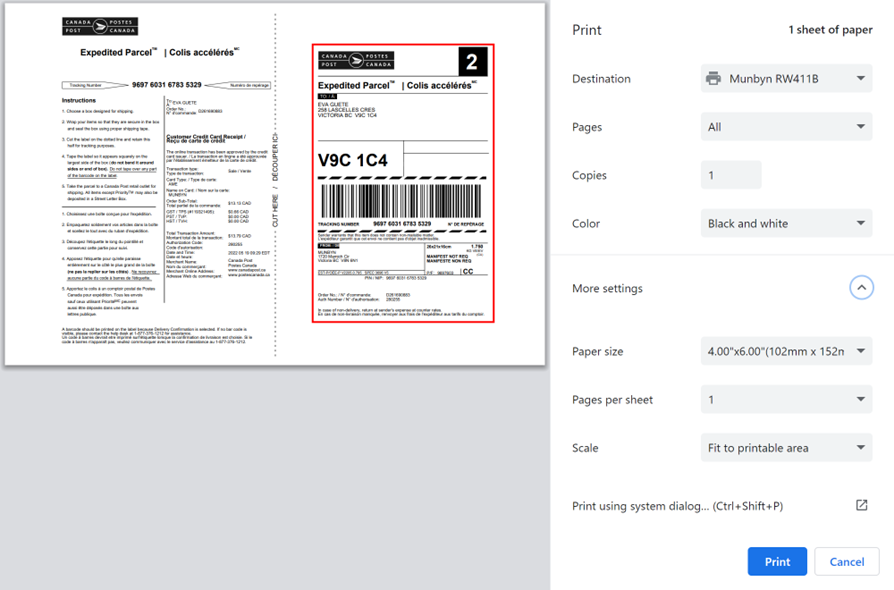Open the Pages dropdown set to All
Viewport: 894px width, 590px height.
click(786, 127)
